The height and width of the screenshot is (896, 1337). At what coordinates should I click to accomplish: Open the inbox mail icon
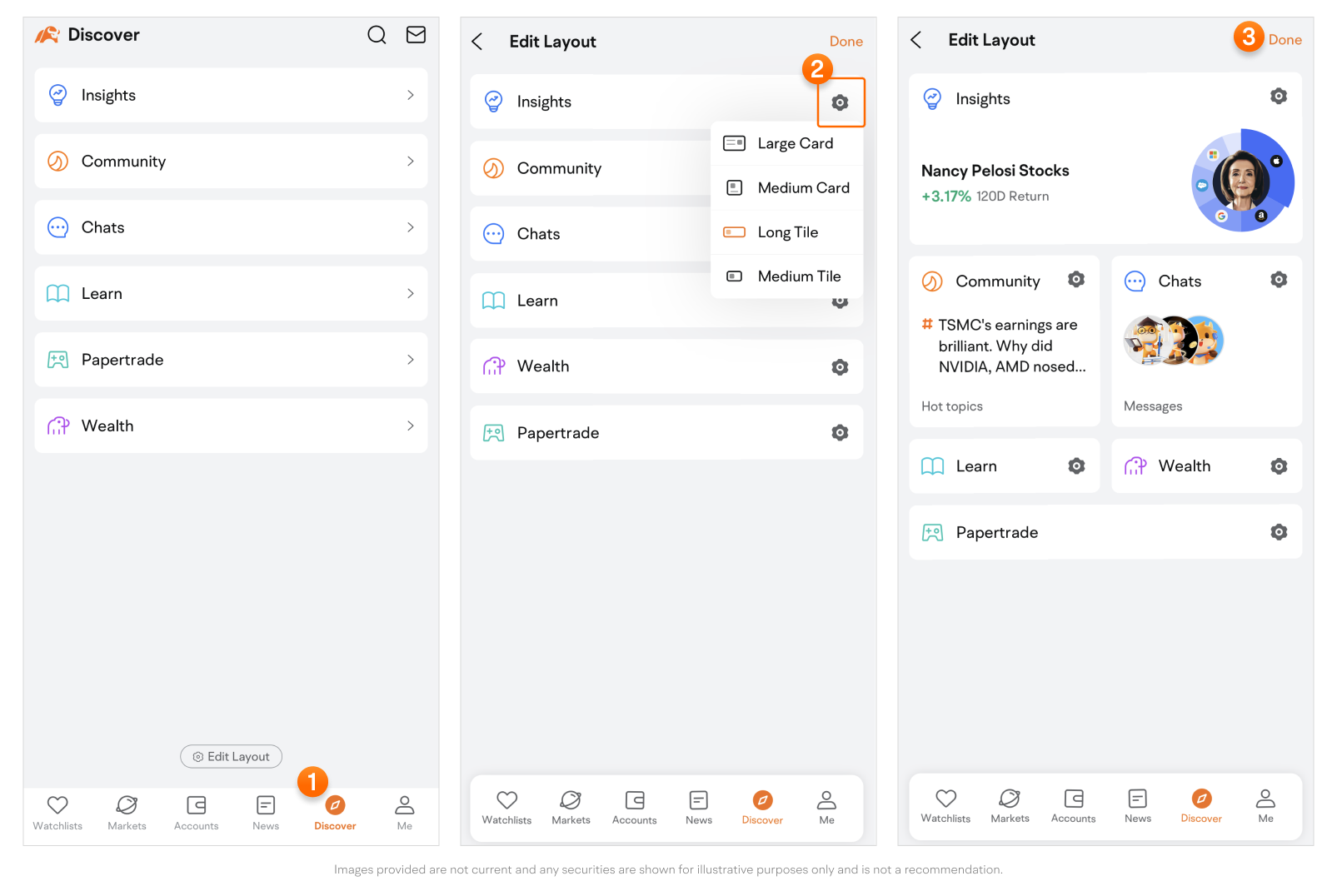416,35
